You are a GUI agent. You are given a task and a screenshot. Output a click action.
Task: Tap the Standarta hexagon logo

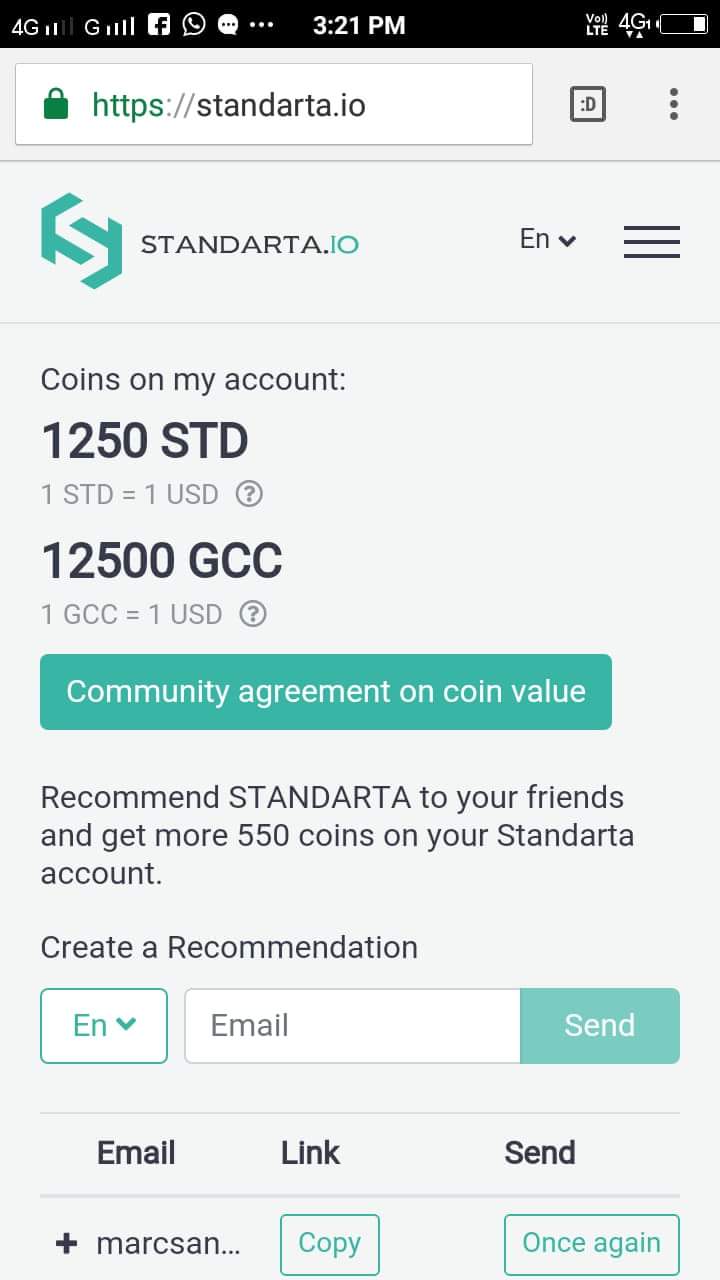click(81, 241)
